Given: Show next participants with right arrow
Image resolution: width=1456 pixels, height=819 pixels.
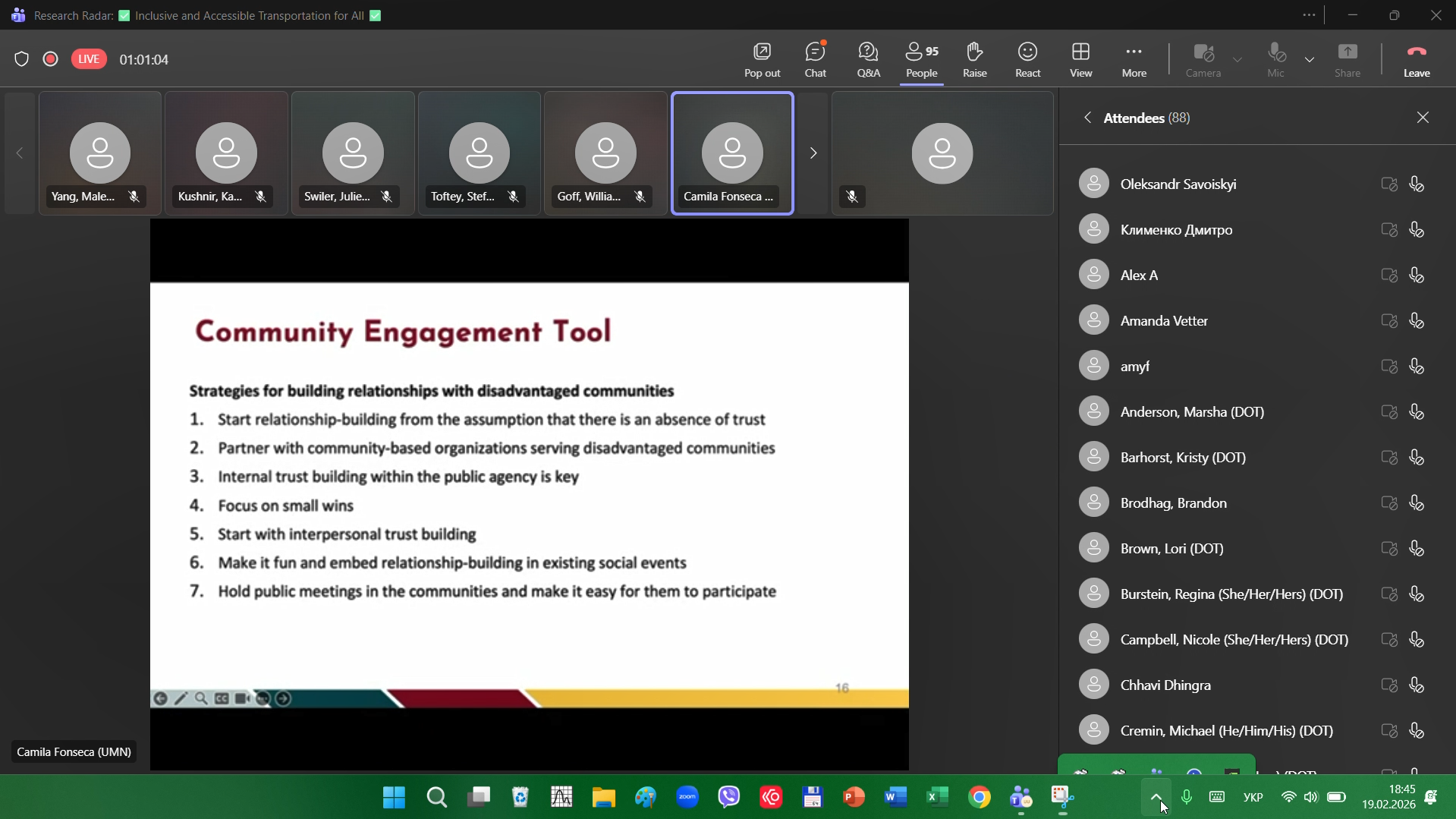Looking at the screenshot, I should pos(813,153).
